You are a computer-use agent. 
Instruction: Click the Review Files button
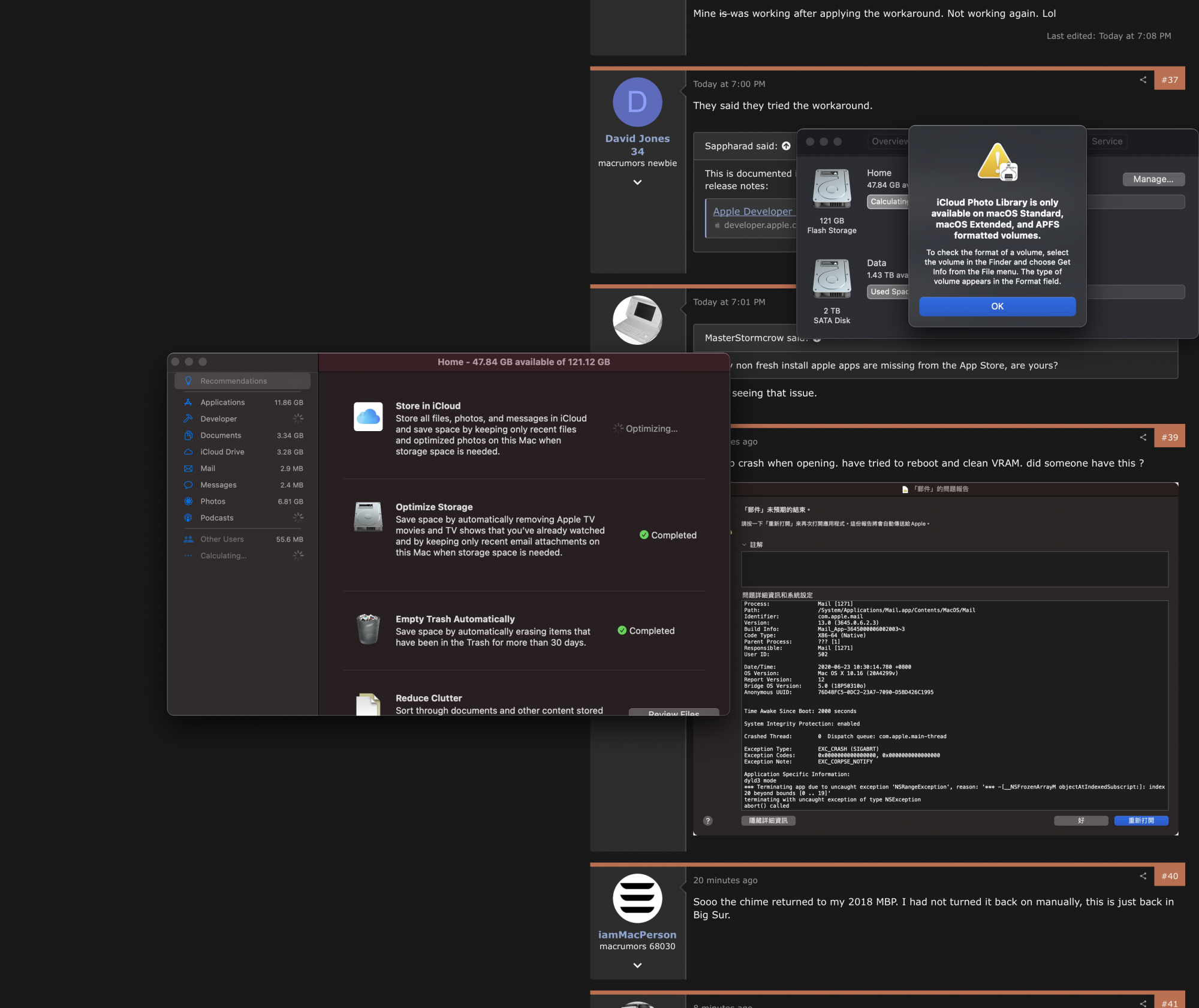click(674, 712)
